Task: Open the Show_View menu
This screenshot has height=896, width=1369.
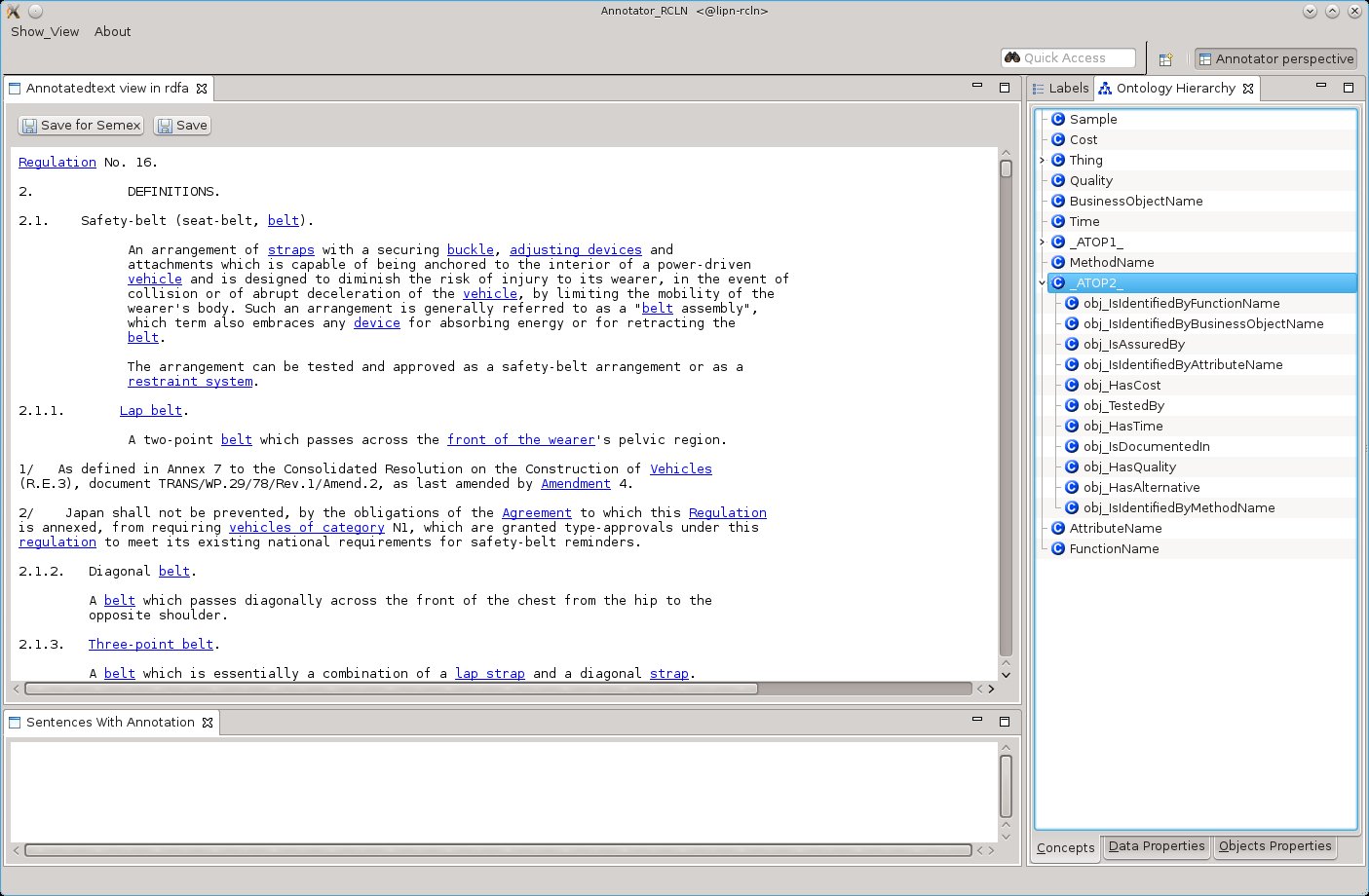Action: (45, 31)
